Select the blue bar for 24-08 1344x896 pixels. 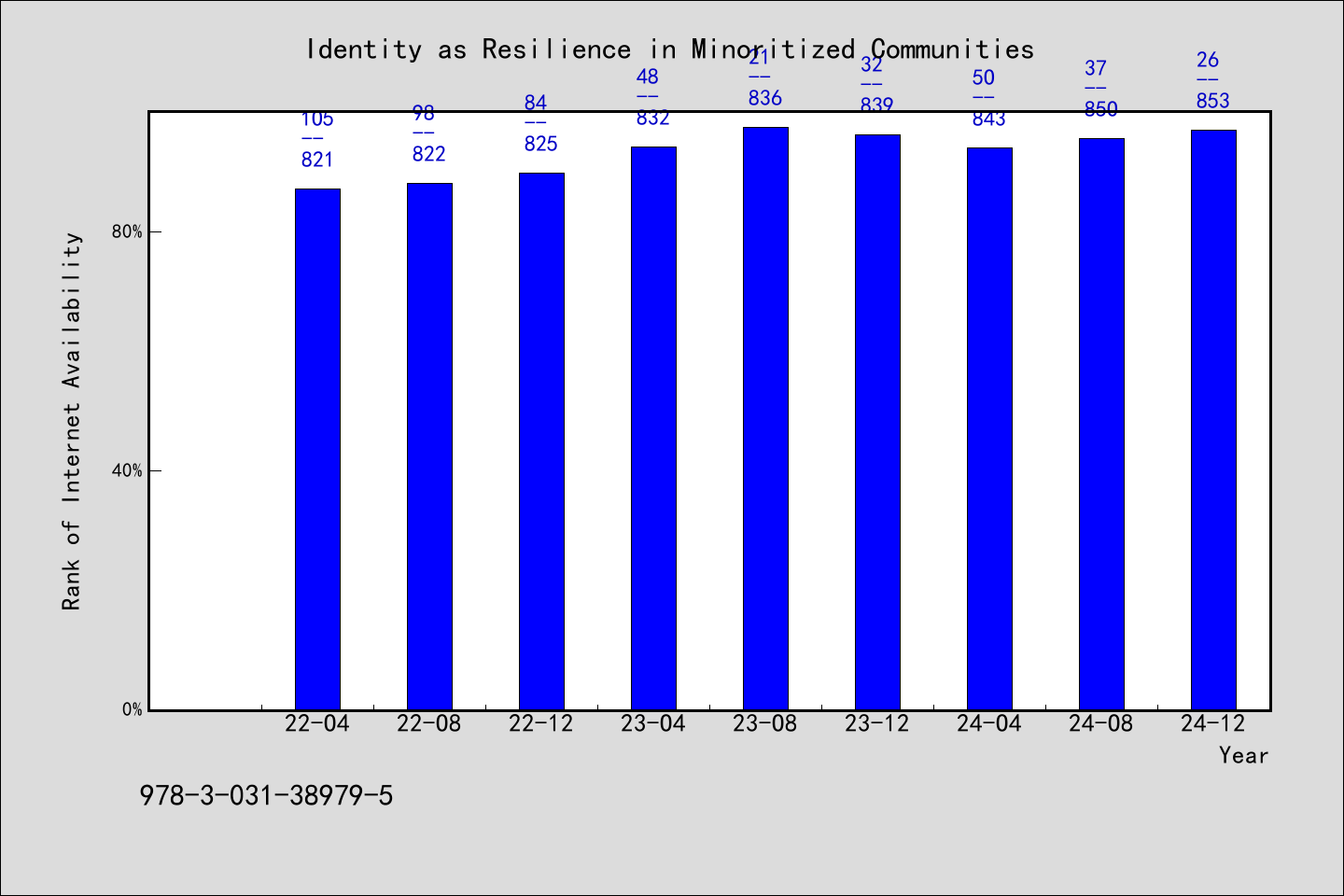click(1101, 424)
